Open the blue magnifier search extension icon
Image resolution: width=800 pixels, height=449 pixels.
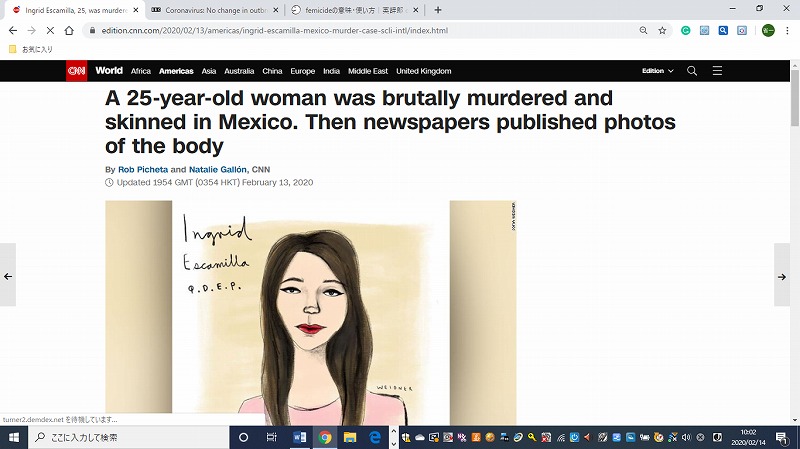coord(723,31)
